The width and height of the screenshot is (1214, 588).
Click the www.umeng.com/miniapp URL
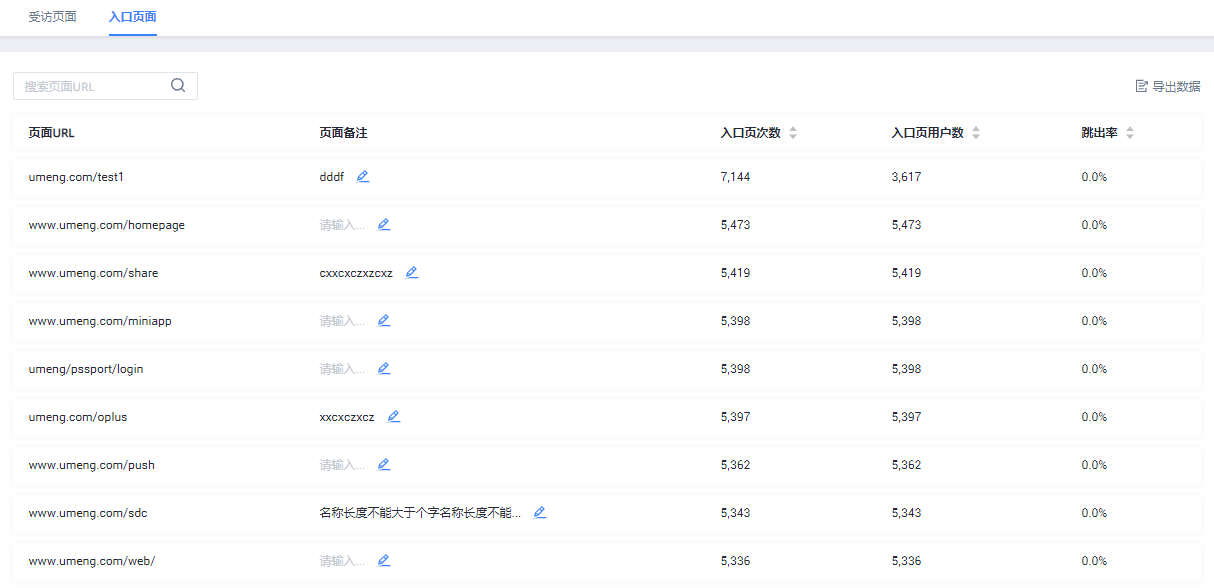click(100, 321)
